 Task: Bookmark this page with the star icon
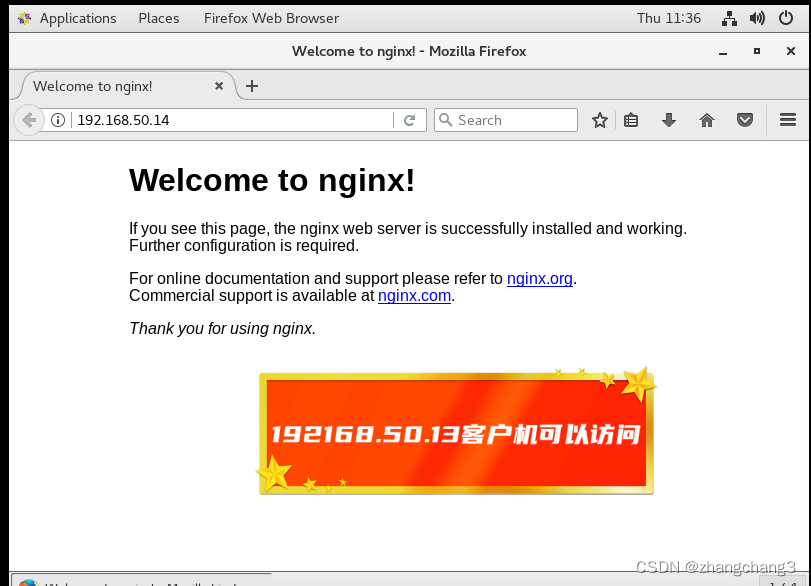click(x=599, y=120)
